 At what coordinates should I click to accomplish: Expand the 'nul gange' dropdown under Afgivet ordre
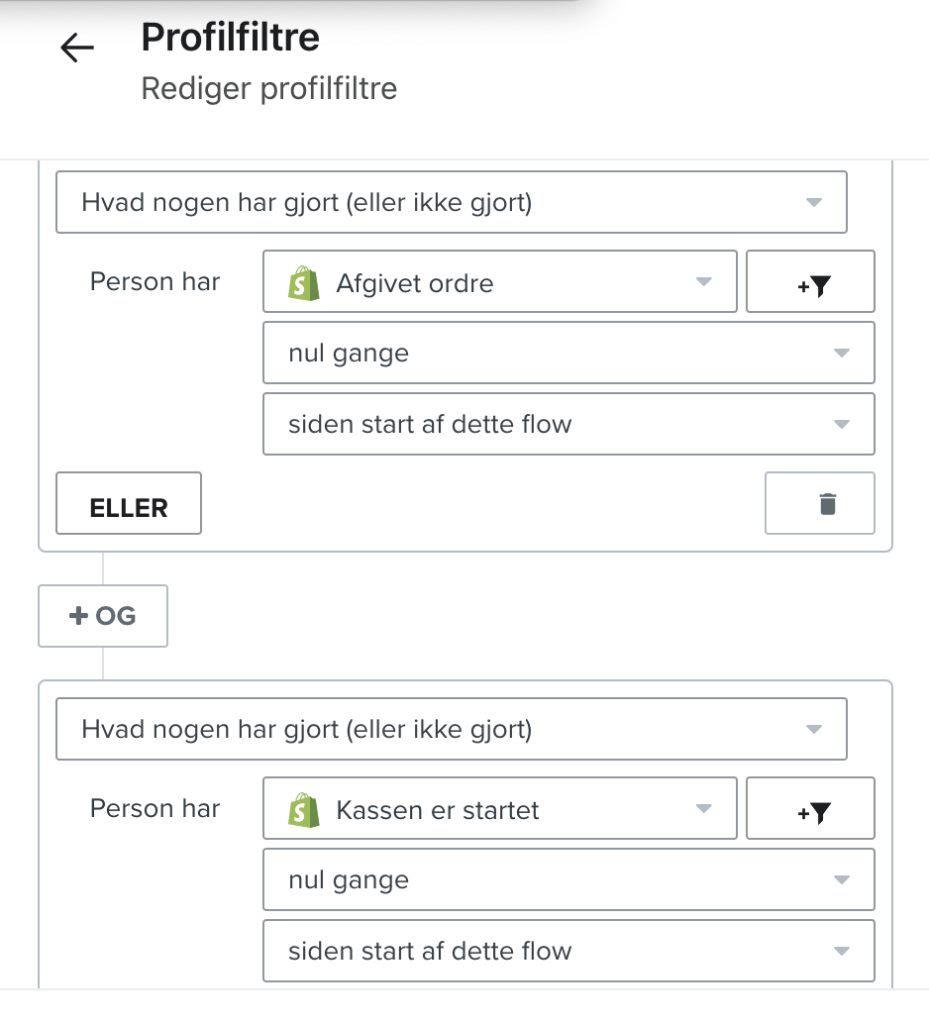pos(569,353)
